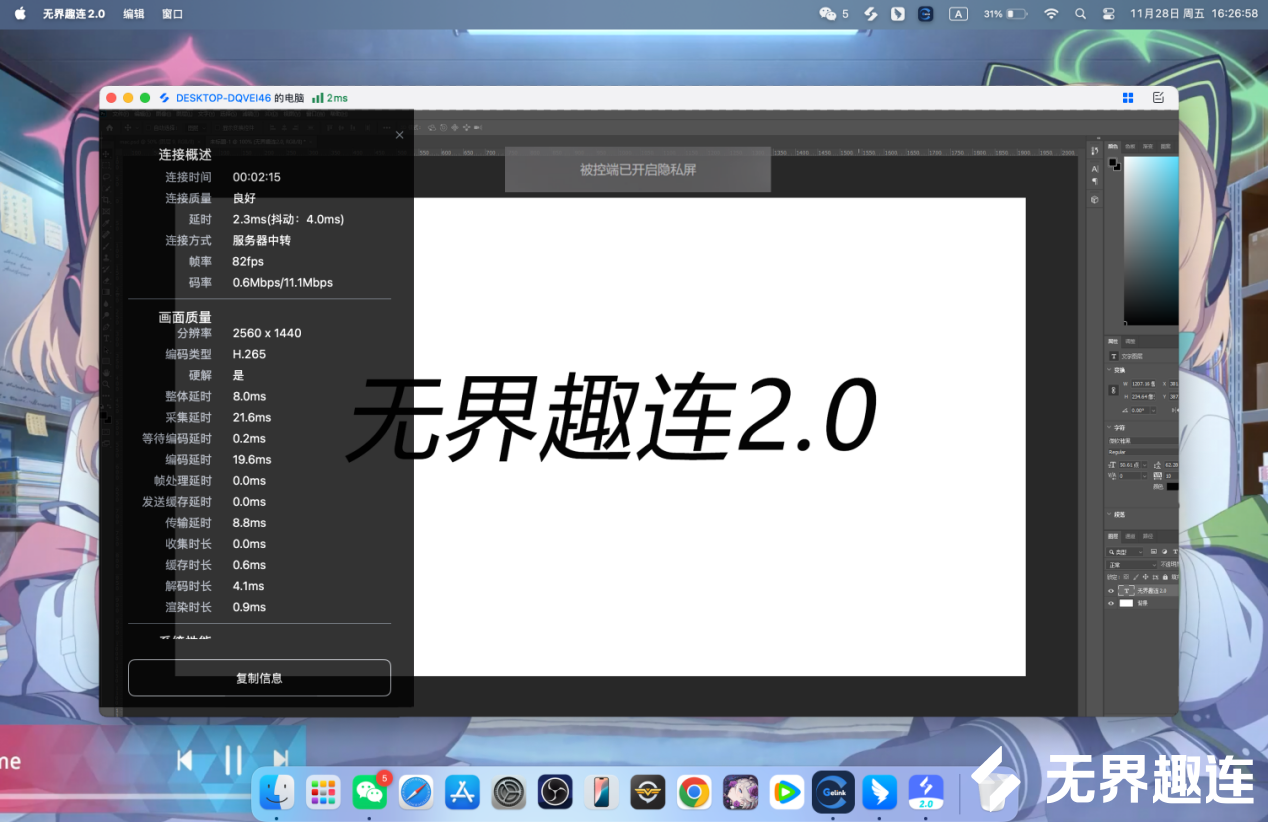This screenshot has height=822, width=1268.
Task: Open the Wi-Fi menu
Action: click(1051, 14)
